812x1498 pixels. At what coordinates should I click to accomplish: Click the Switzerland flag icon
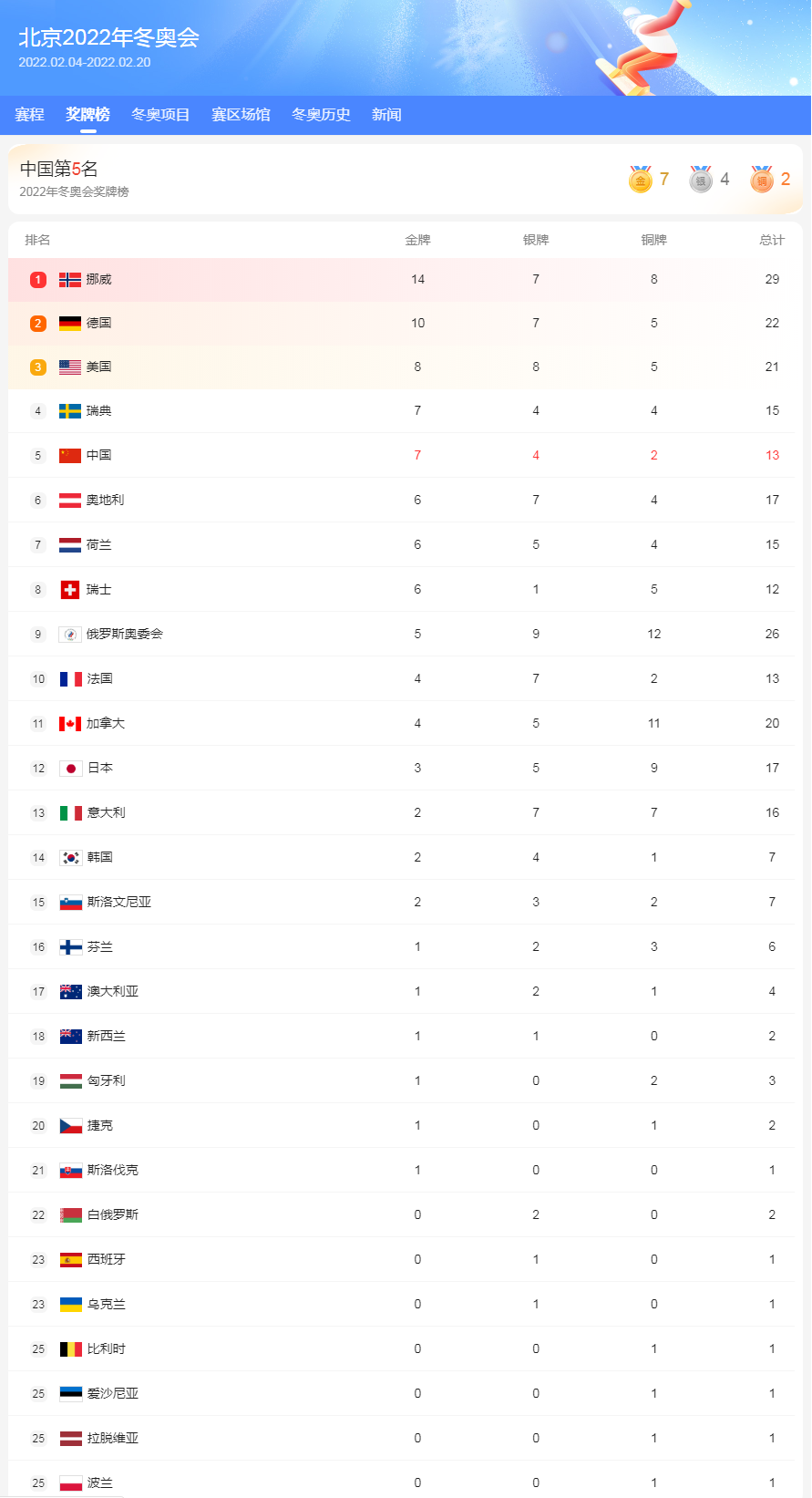(x=70, y=590)
